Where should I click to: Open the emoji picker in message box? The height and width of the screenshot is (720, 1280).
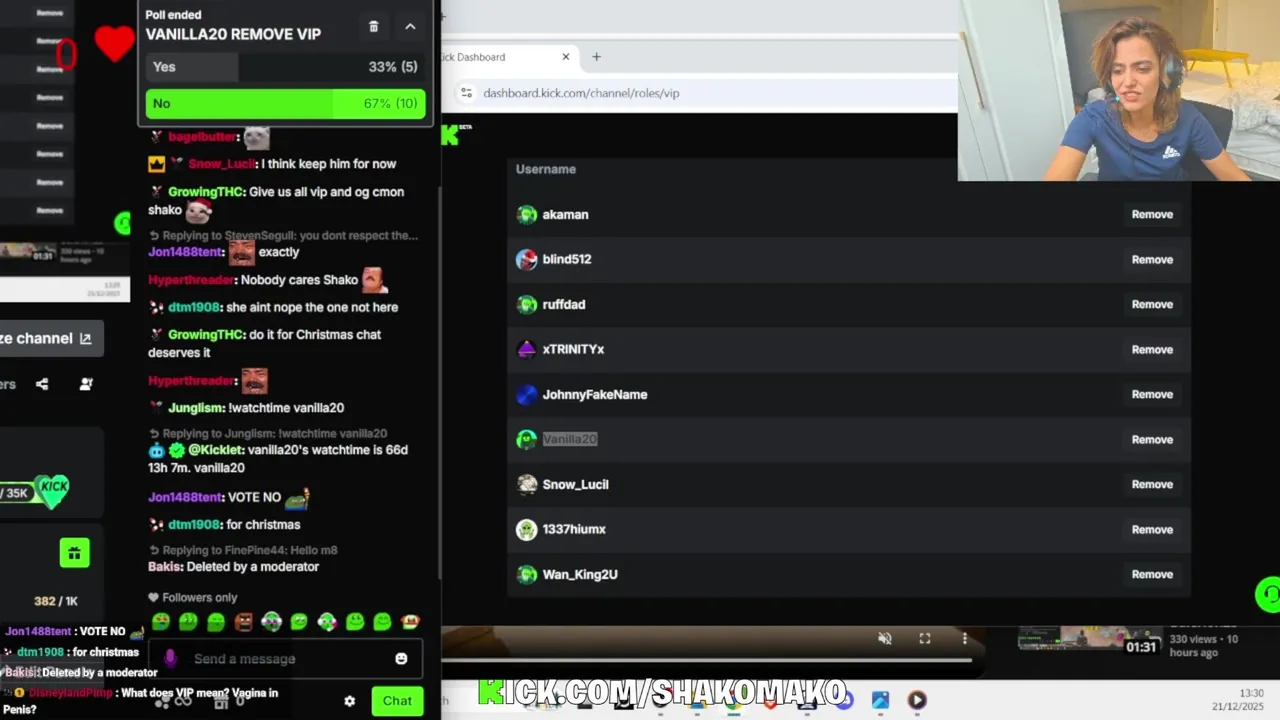pyautogui.click(x=401, y=659)
